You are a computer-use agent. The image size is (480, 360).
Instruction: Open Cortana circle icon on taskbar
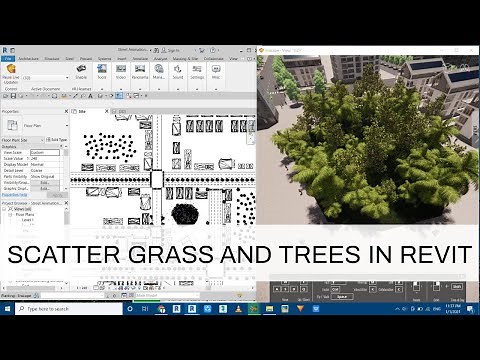(130, 309)
